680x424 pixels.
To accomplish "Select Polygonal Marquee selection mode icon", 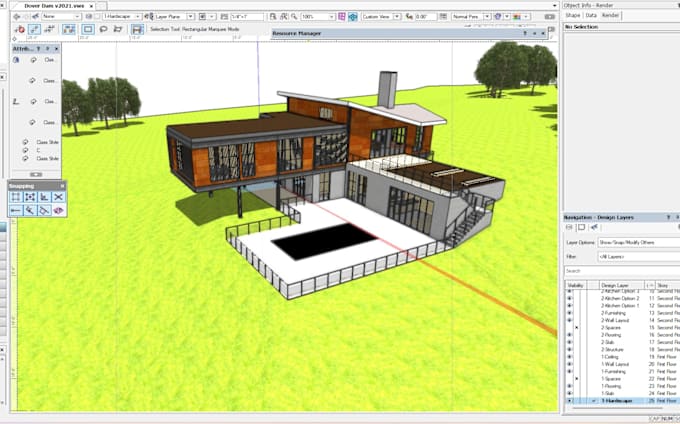I will [118, 29].
